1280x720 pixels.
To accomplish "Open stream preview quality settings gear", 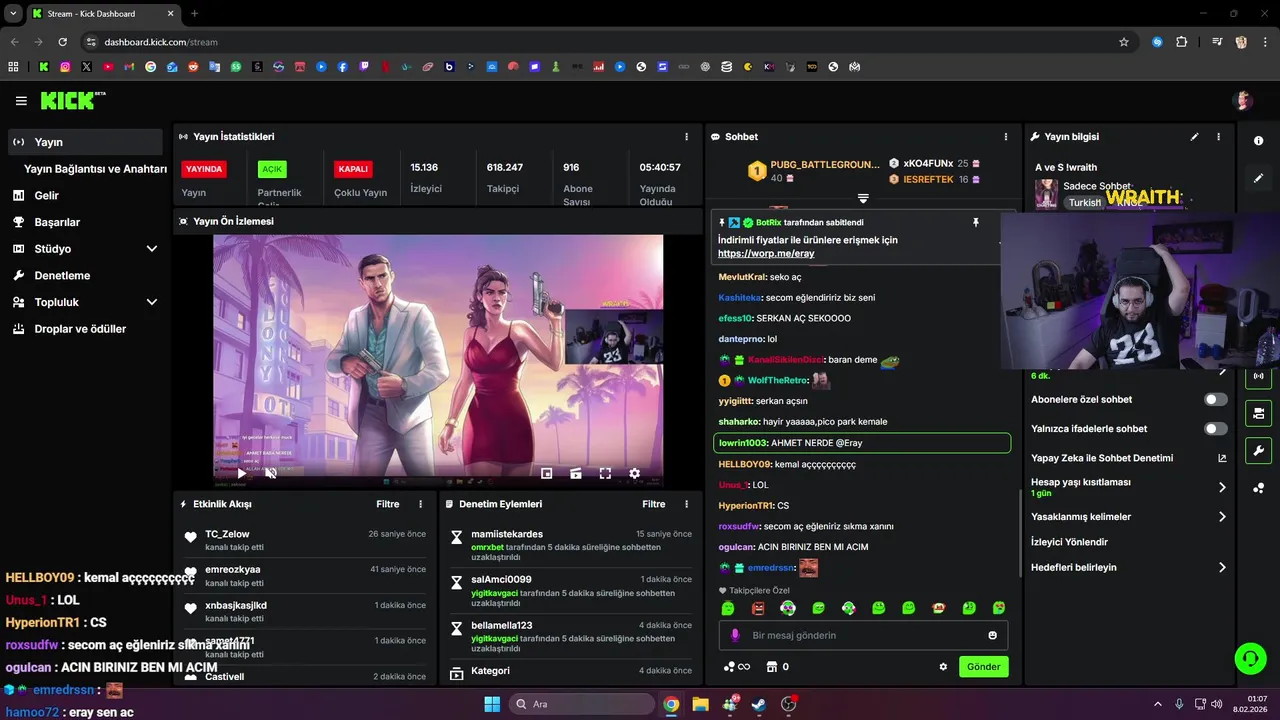I will (634, 473).
